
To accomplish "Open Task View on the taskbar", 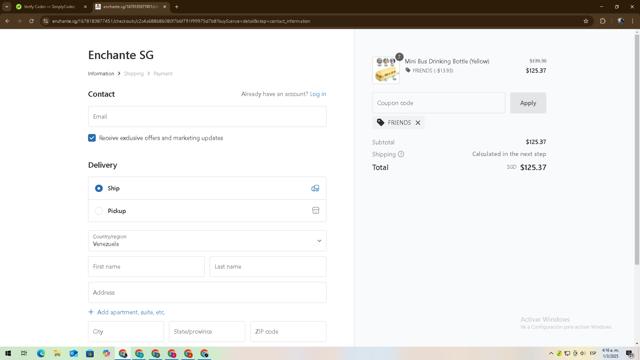I will click(24, 353).
